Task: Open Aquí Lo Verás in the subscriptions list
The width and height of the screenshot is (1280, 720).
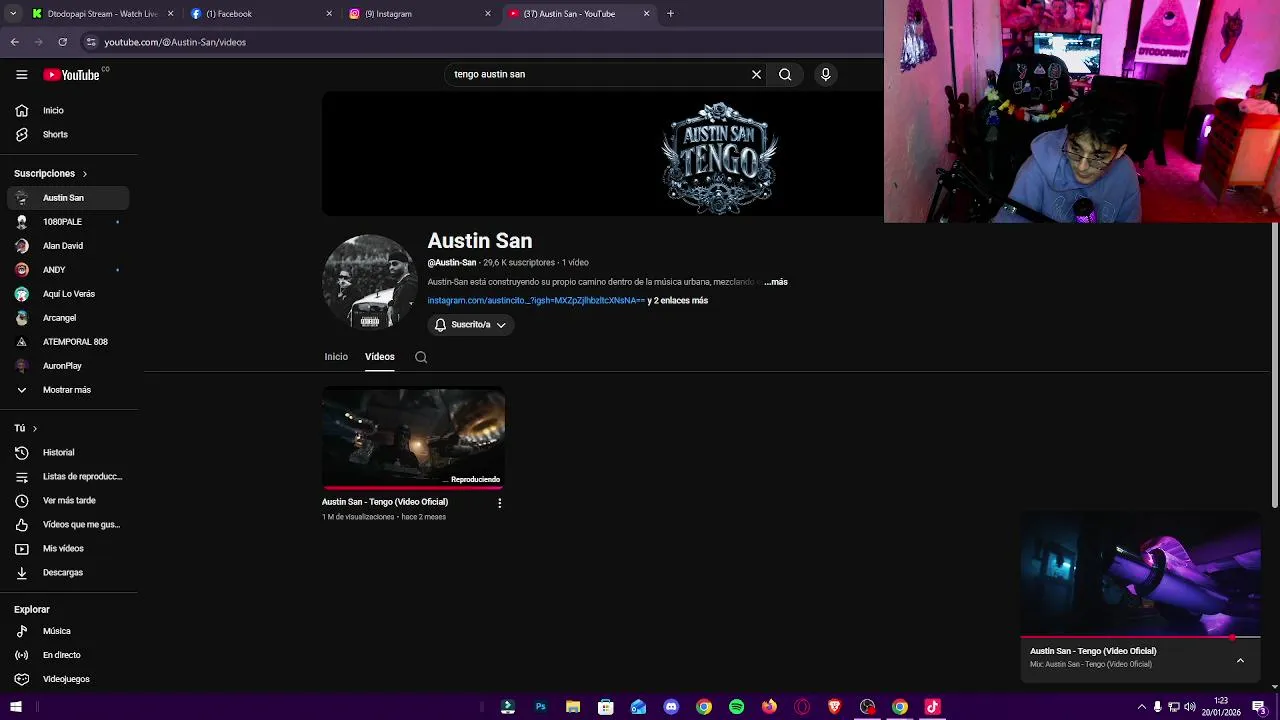Action: pyautogui.click(x=68, y=294)
